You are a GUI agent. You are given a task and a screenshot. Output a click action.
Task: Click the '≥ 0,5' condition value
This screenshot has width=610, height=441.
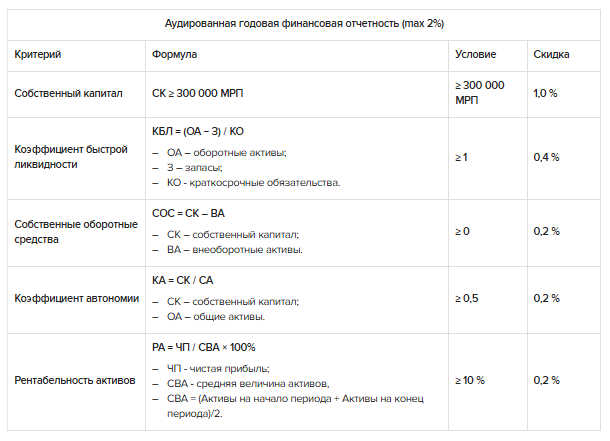(x=468, y=298)
